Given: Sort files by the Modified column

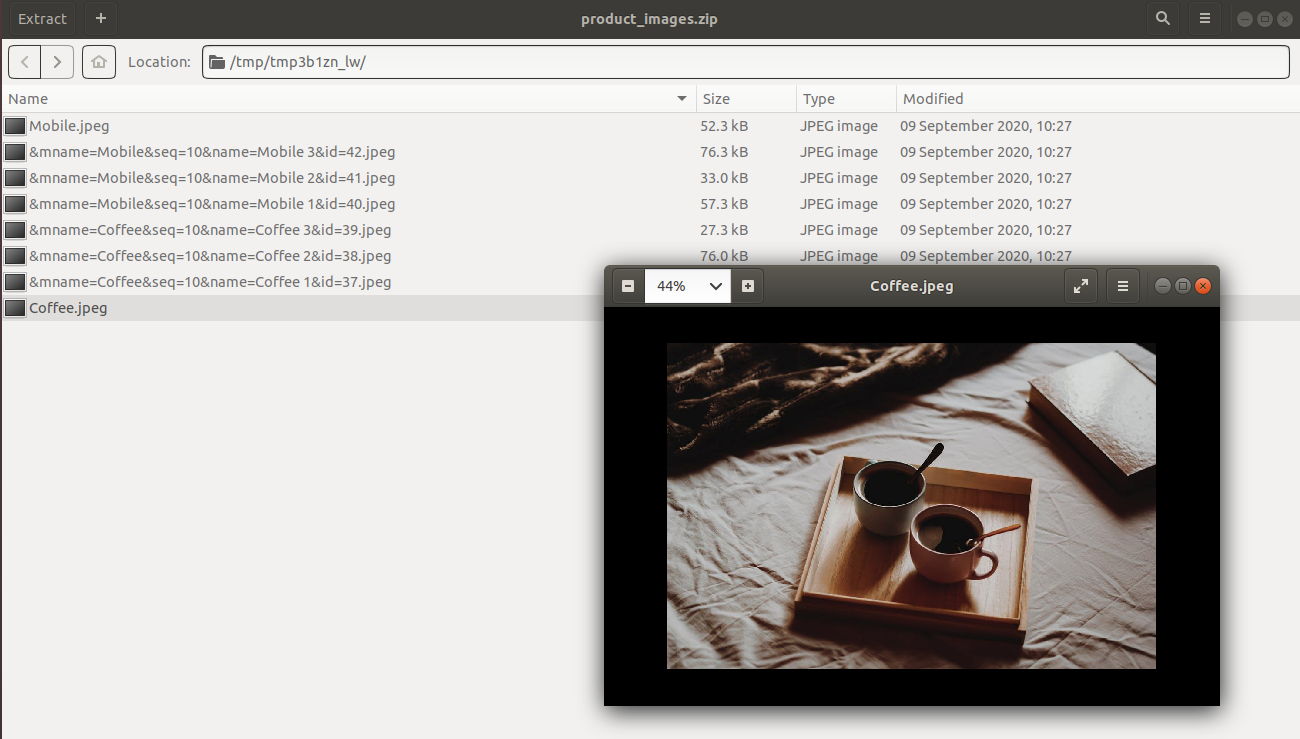Looking at the screenshot, I should tap(1098, 99).
